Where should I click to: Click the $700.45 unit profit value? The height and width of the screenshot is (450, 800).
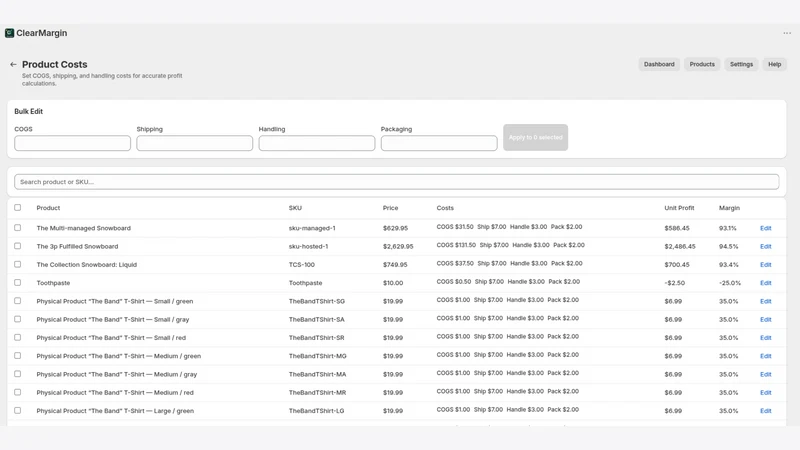coord(677,265)
